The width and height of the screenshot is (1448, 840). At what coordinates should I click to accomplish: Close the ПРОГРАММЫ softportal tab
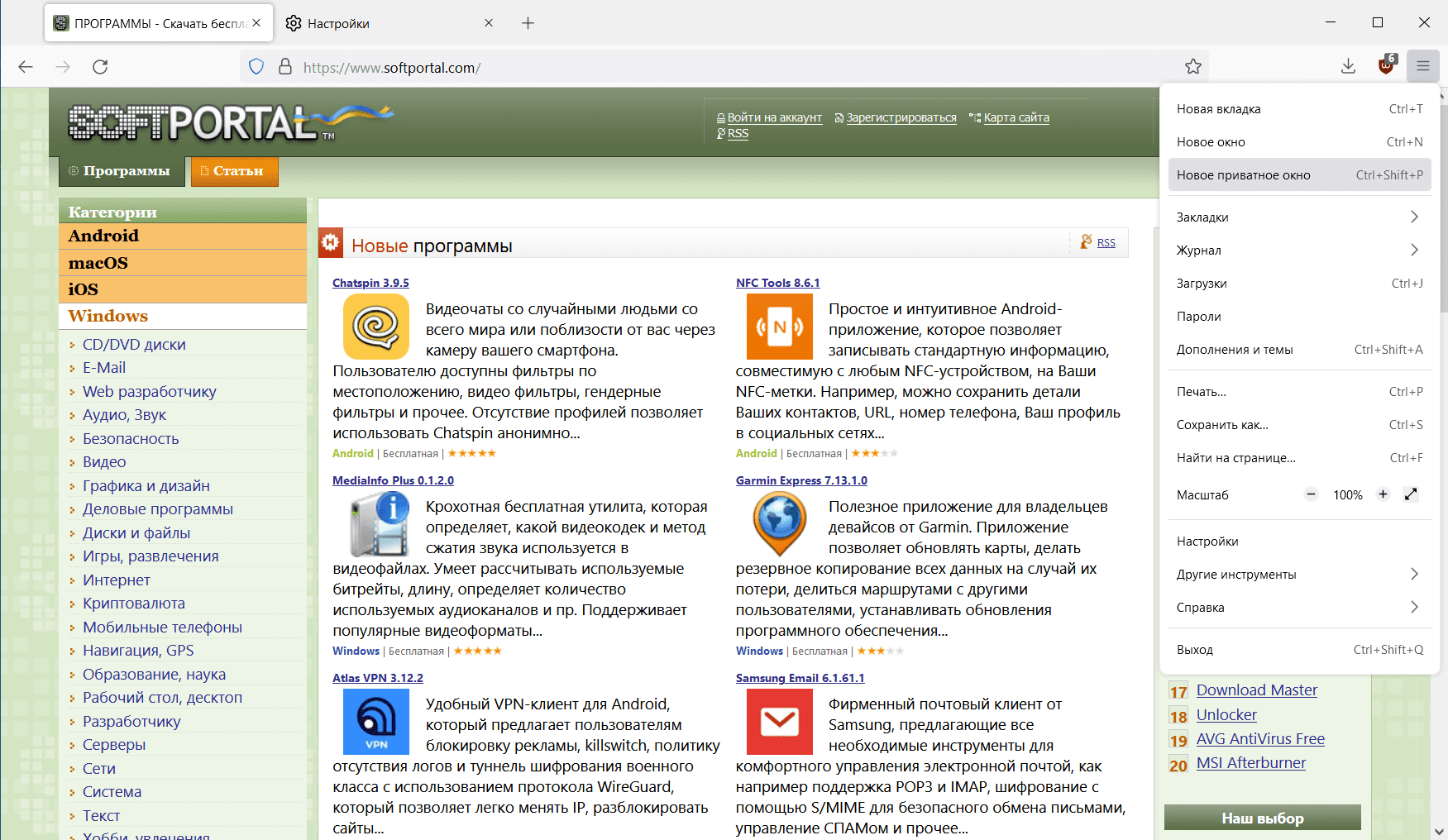point(256,23)
